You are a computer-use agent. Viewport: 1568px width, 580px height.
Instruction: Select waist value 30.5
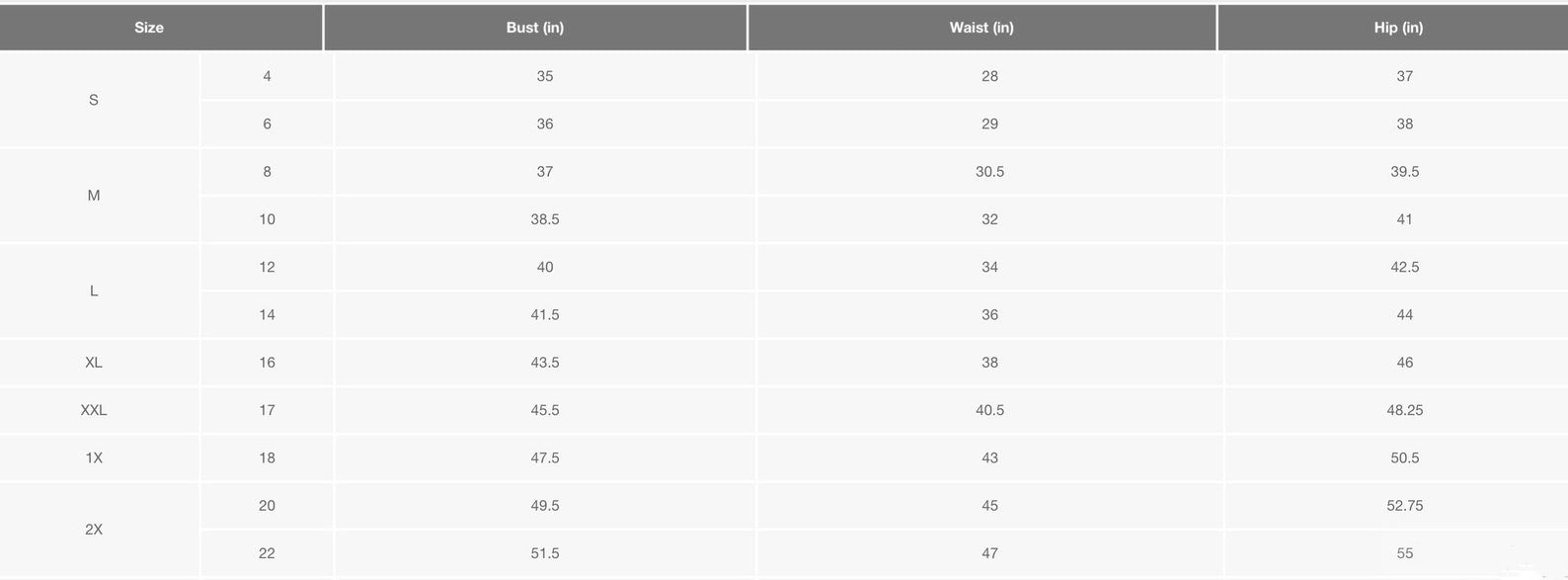(x=989, y=172)
